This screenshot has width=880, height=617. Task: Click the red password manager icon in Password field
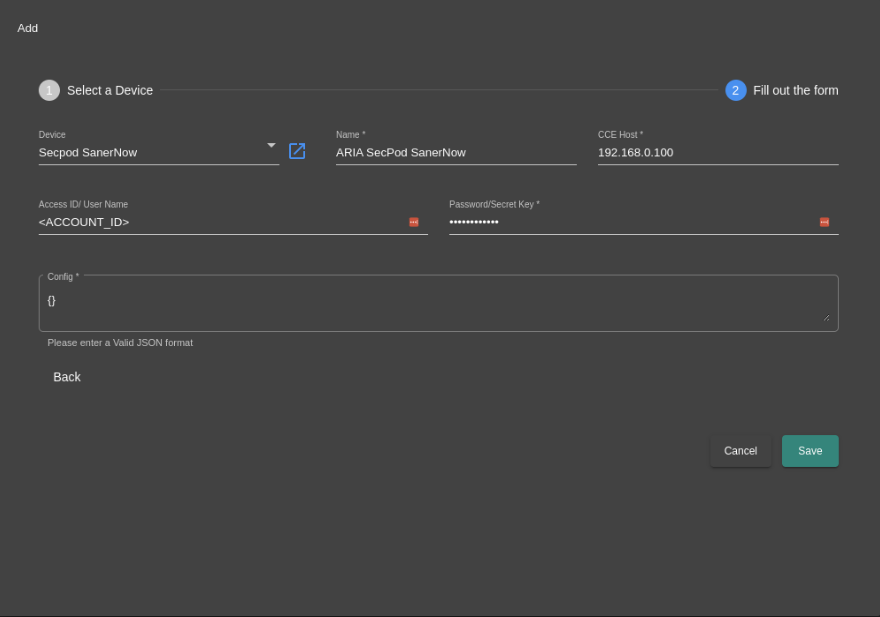[x=824, y=222]
